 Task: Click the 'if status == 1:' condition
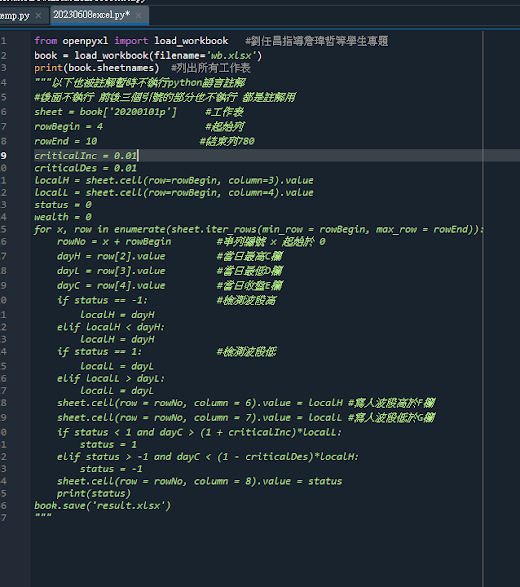(100, 352)
